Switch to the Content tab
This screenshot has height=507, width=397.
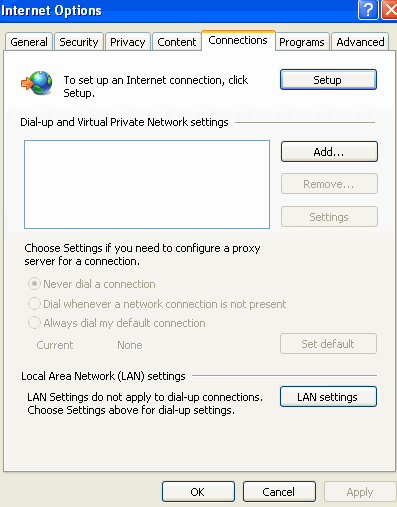pyautogui.click(x=177, y=42)
